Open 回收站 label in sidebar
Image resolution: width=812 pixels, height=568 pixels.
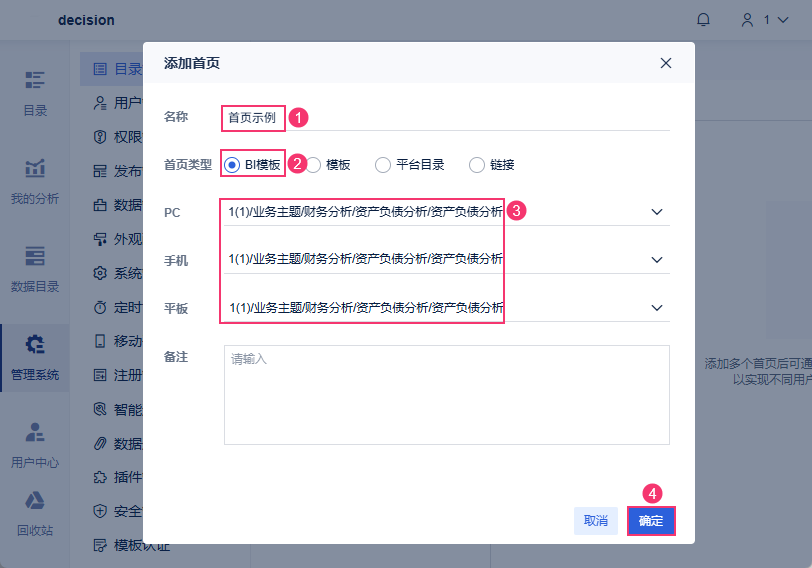click(35, 530)
